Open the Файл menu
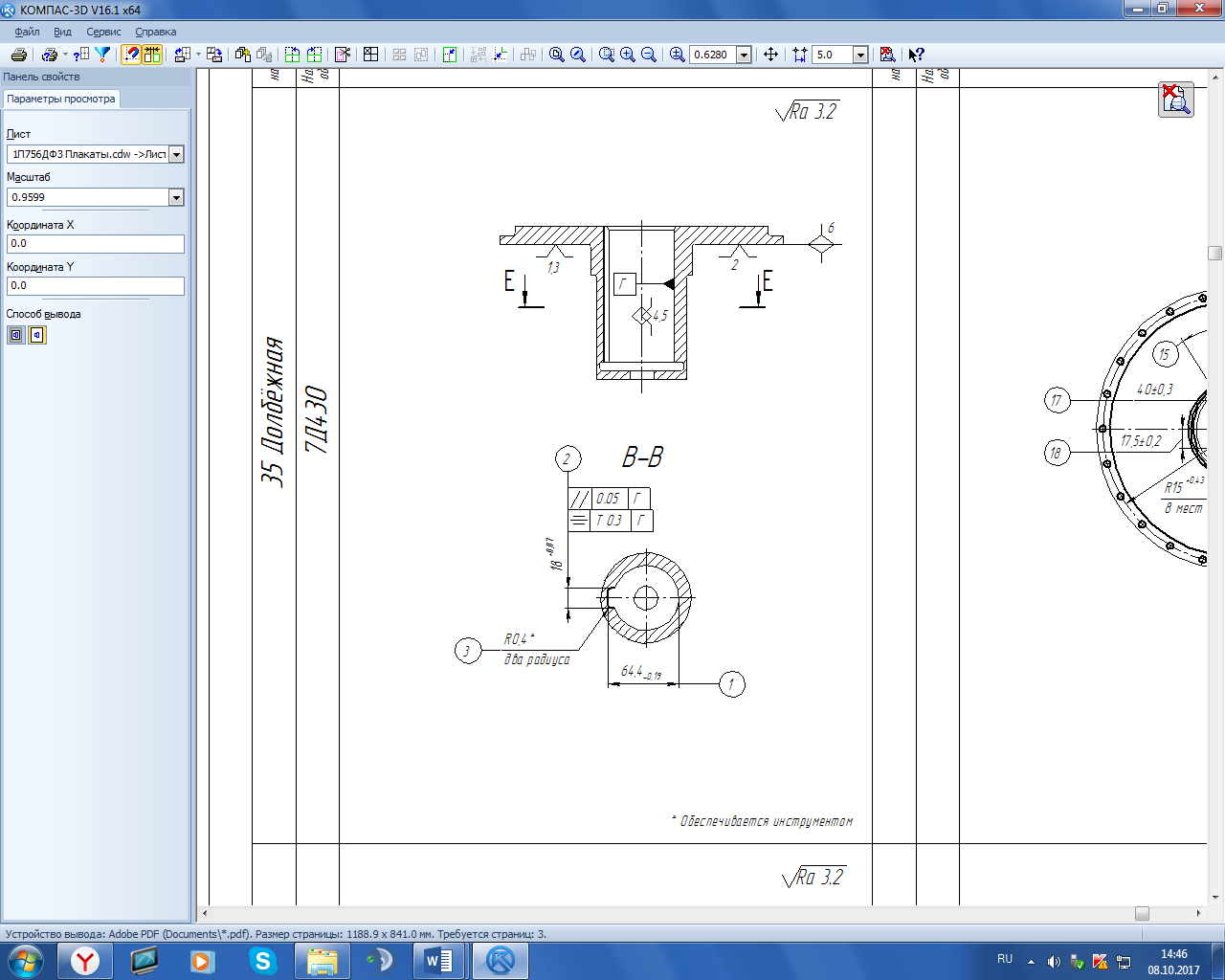This screenshot has height=980, width=1225. [27, 32]
